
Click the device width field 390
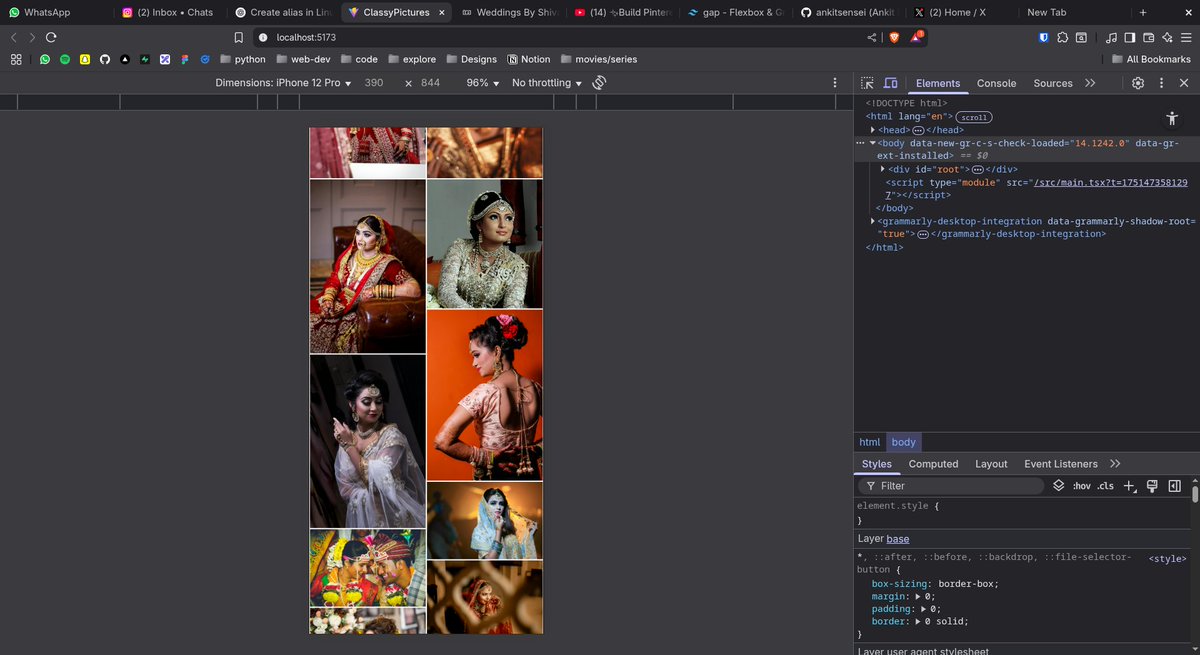(374, 83)
